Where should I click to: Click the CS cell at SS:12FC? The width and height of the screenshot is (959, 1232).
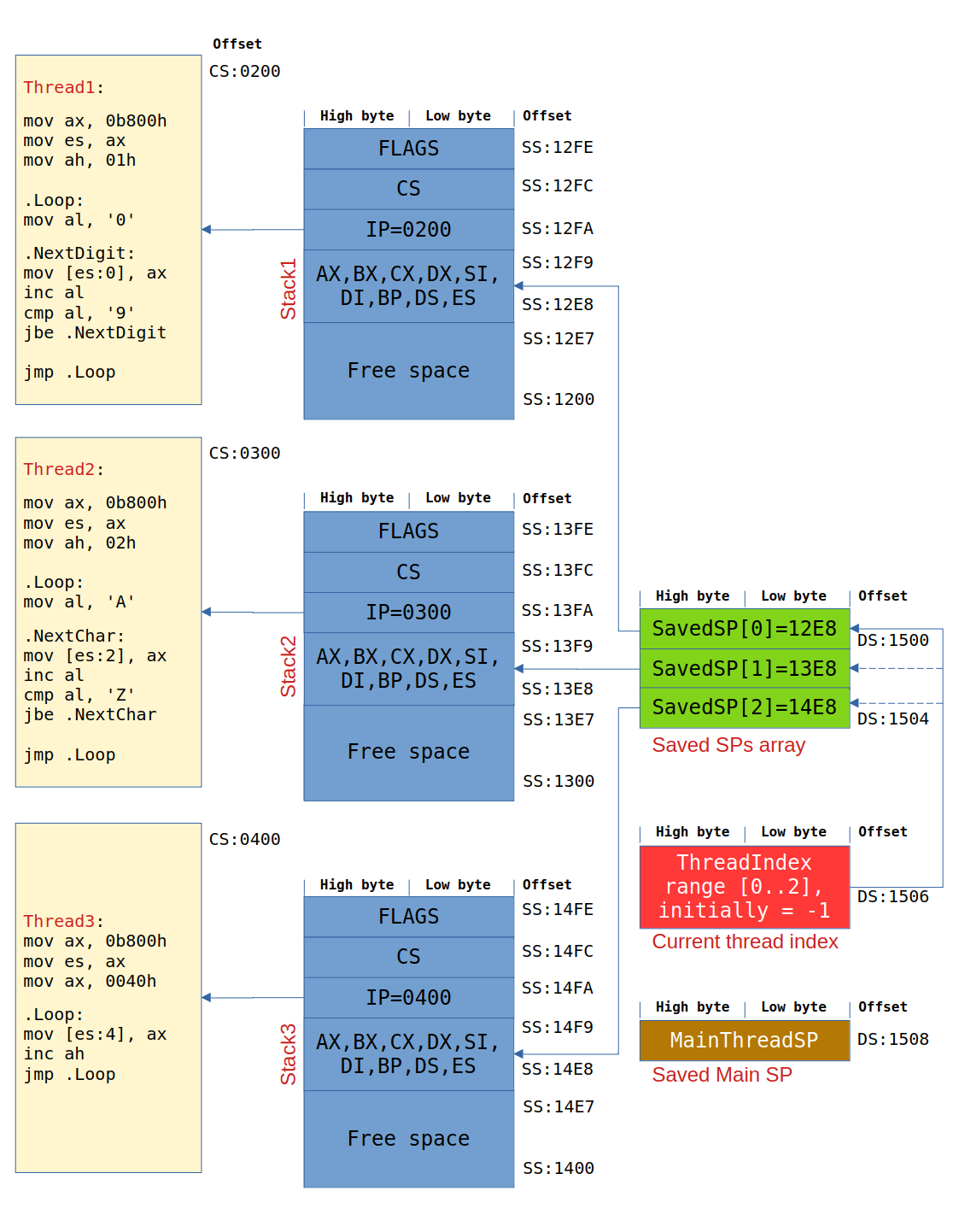pyautogui.click(x=409, y=189)
